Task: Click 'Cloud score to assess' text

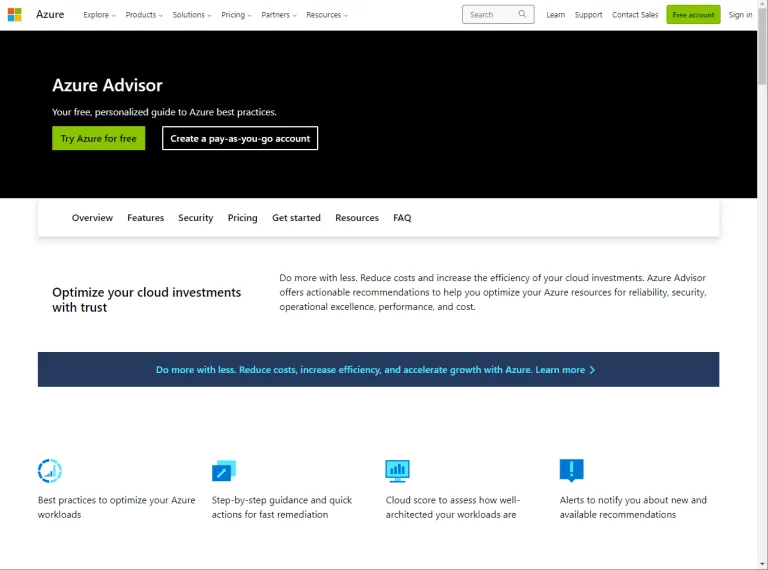Action: click(453, 507)
